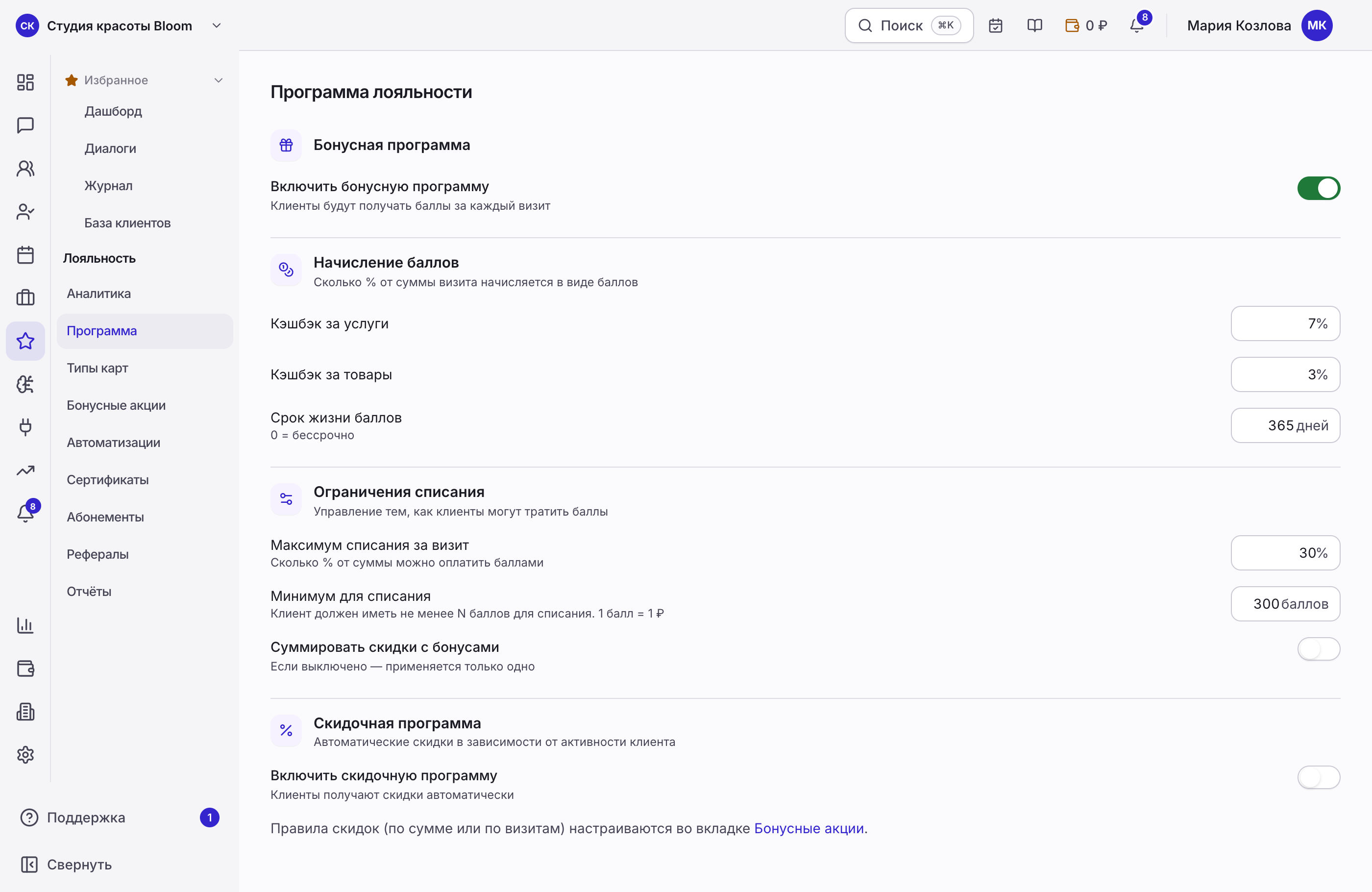Image resolution: width=1372 pixels, height=892 pixels.
Task: Open the building icon in the left rail
Action: coord(25,712)
